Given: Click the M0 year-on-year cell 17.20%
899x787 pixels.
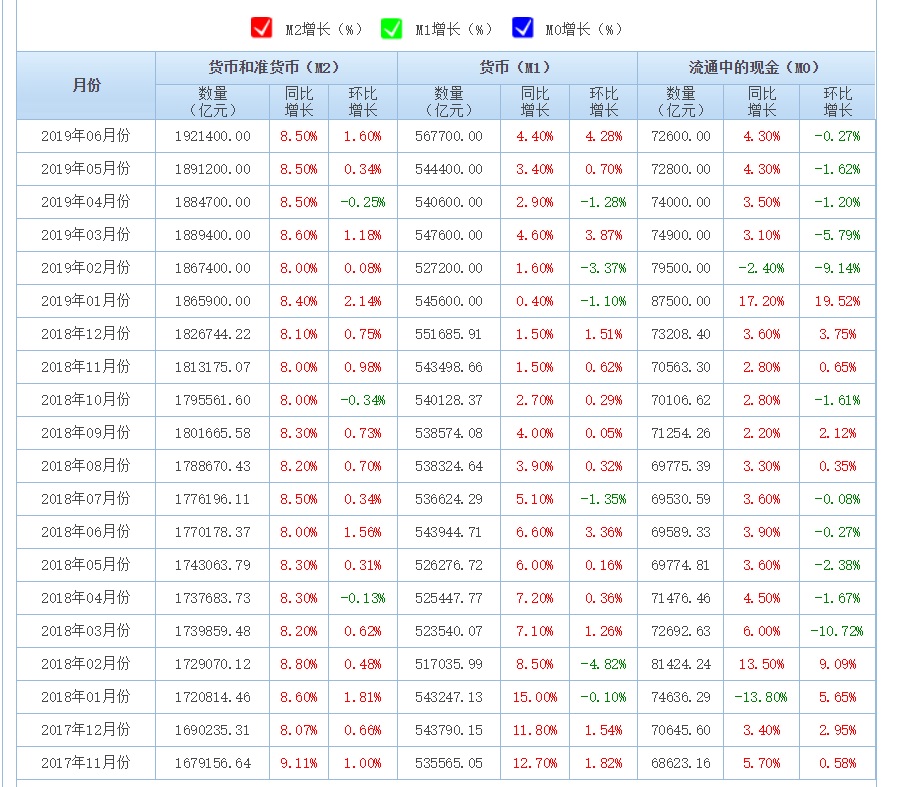Looking at the screenshot, I should (x=761, y=301).
